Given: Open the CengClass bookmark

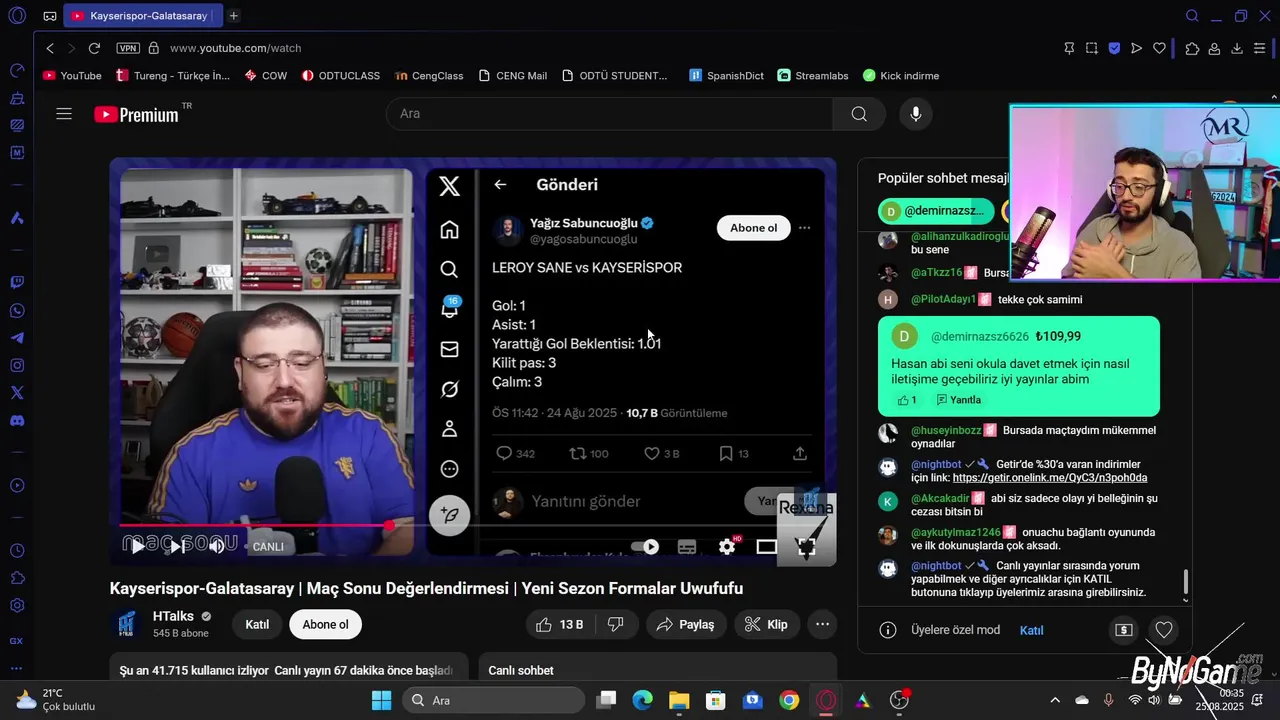Looking at the screenshot, I should tap(429, 76).
